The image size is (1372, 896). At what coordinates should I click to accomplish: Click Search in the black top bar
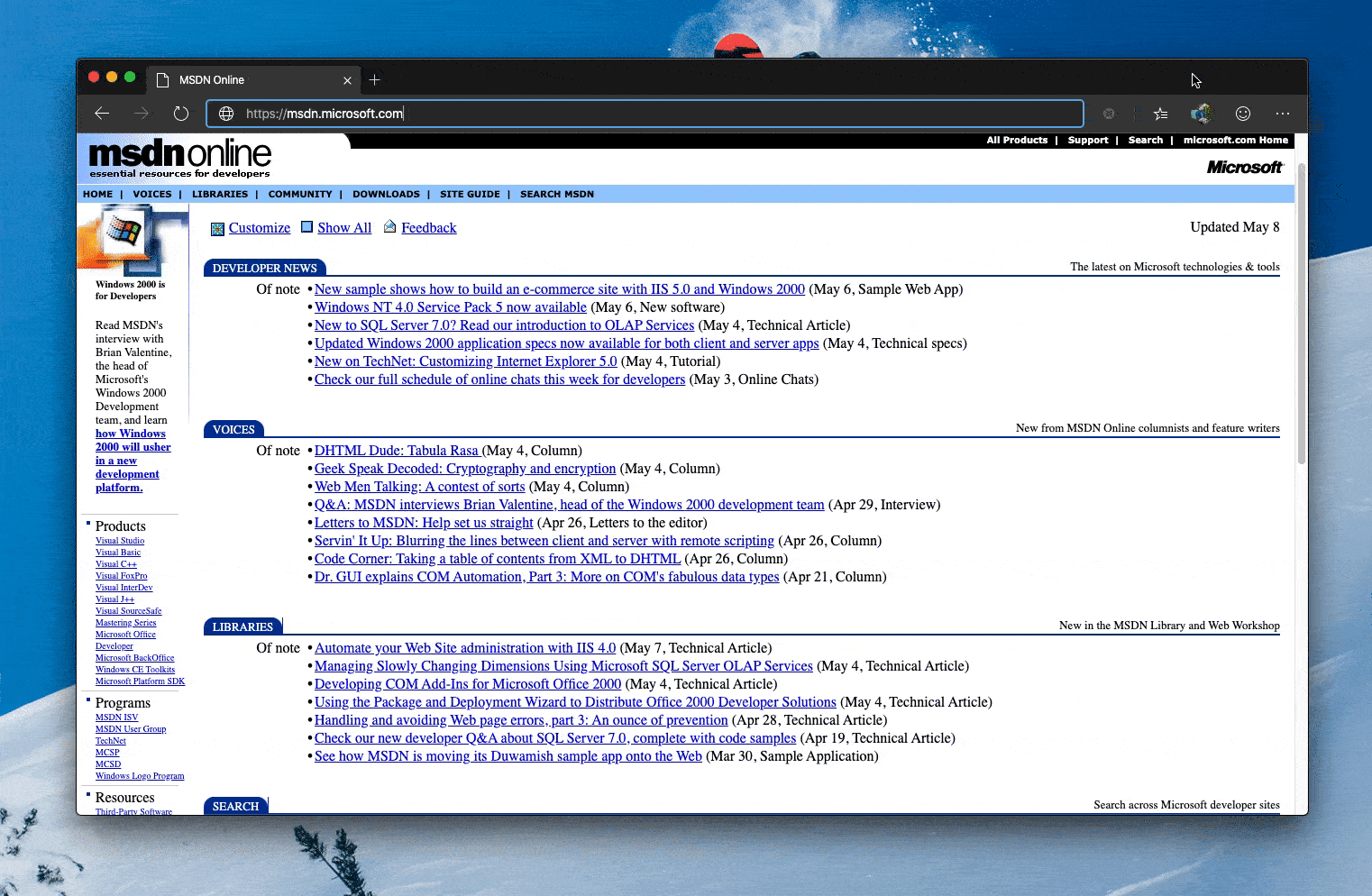tap(1146, 141)
